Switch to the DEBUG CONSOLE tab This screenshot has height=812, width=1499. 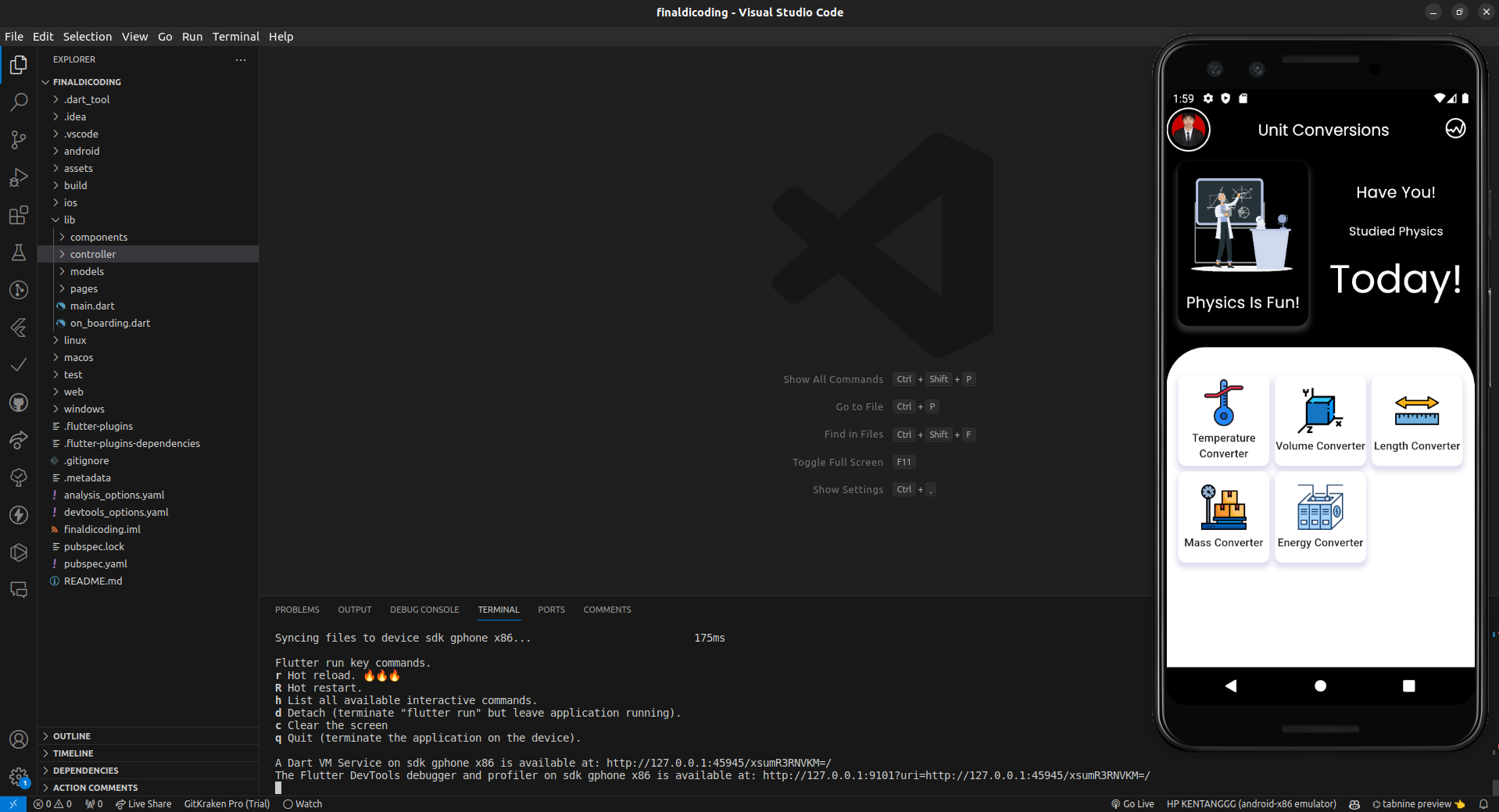coord(424,610)
